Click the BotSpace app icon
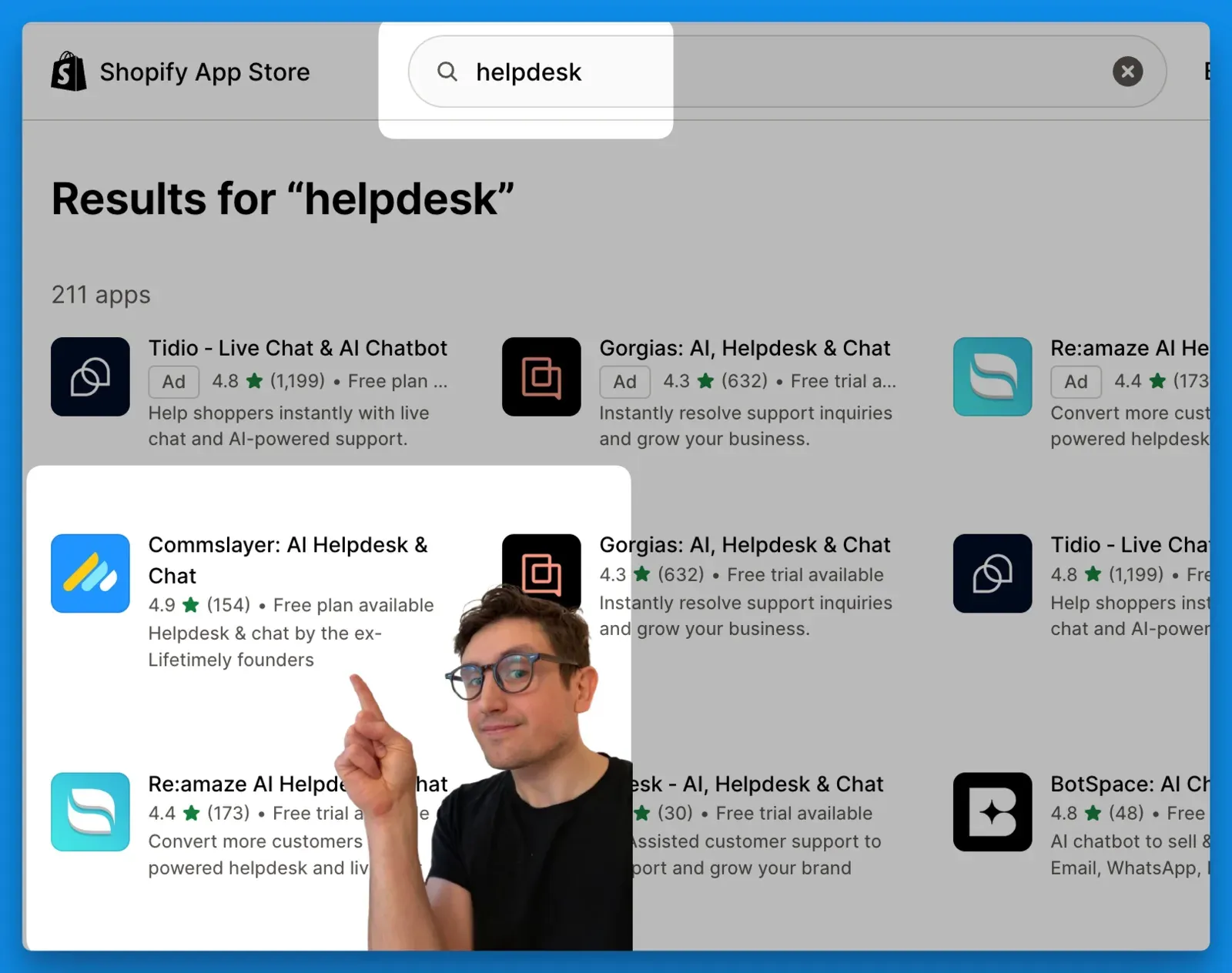 point(992,812)
